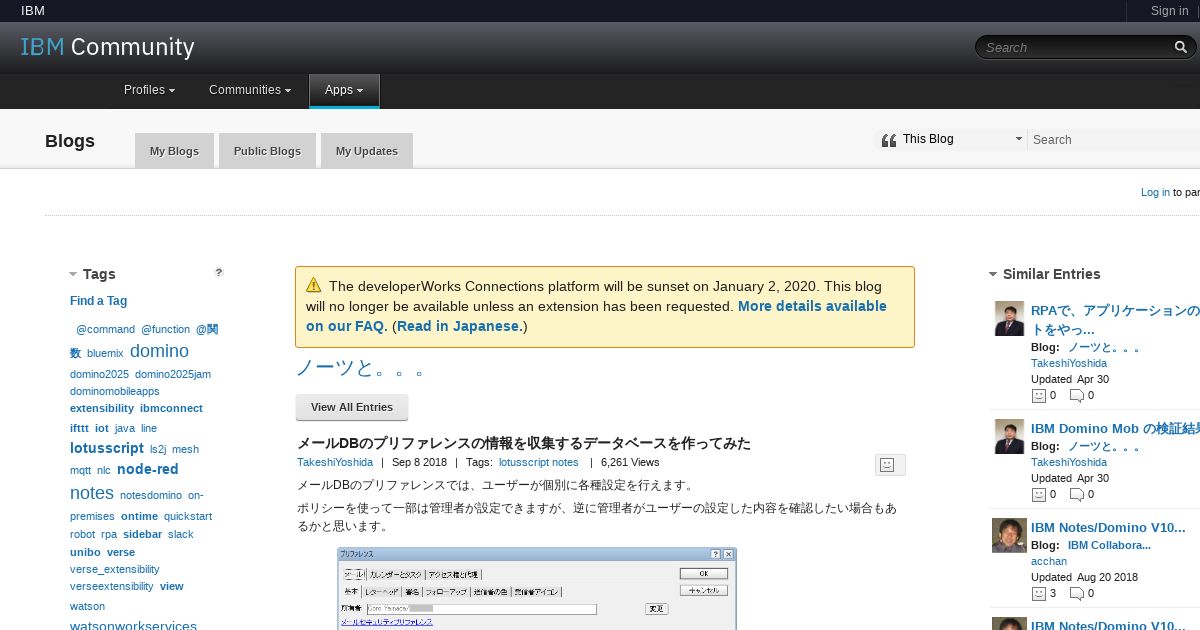Focus the blog Search input field
Screen dimensions: 1200x630
point(1114,140)
